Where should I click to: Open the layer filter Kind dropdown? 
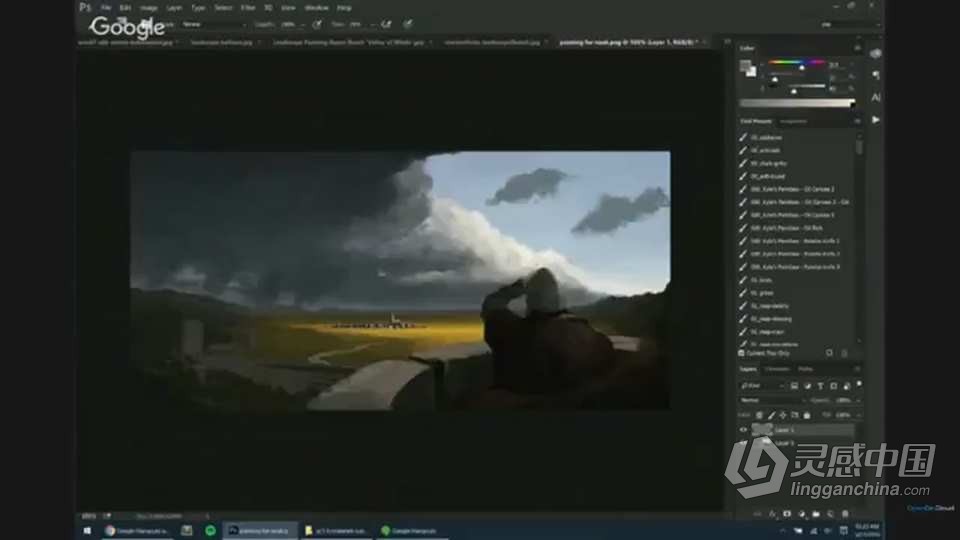(x=762, y=386)
